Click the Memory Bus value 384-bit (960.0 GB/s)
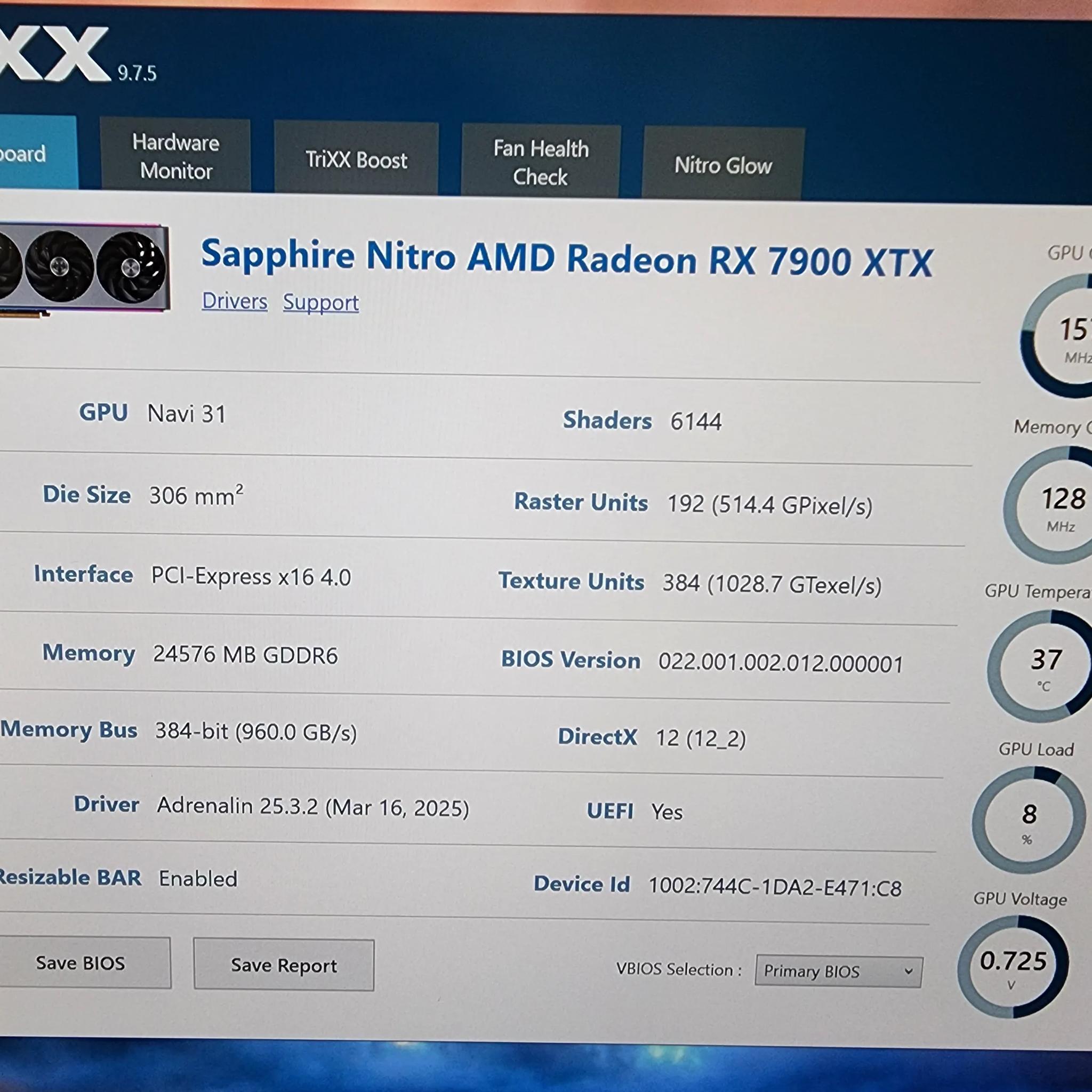 256,732
